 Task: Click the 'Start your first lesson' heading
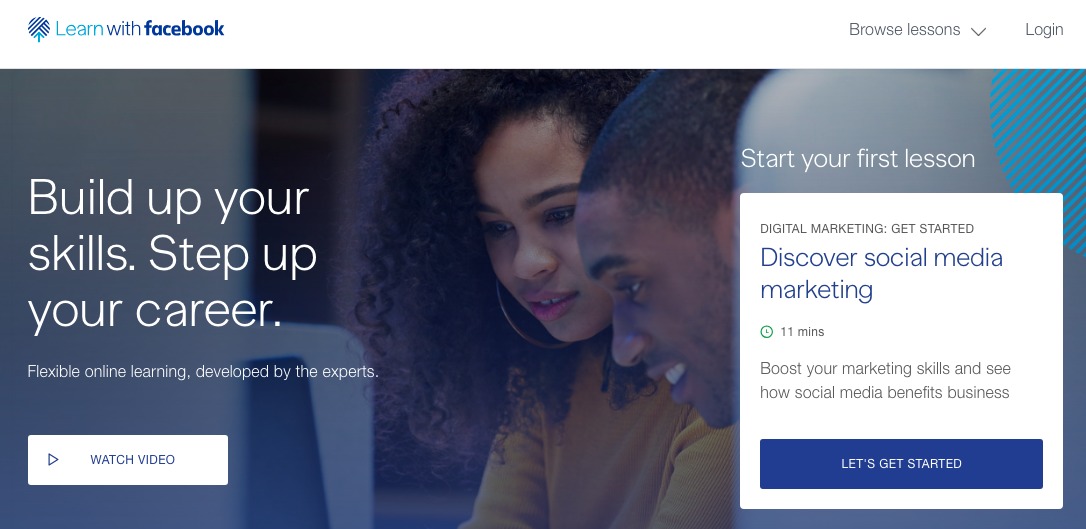pyautogui.click(x=857, y=159)
